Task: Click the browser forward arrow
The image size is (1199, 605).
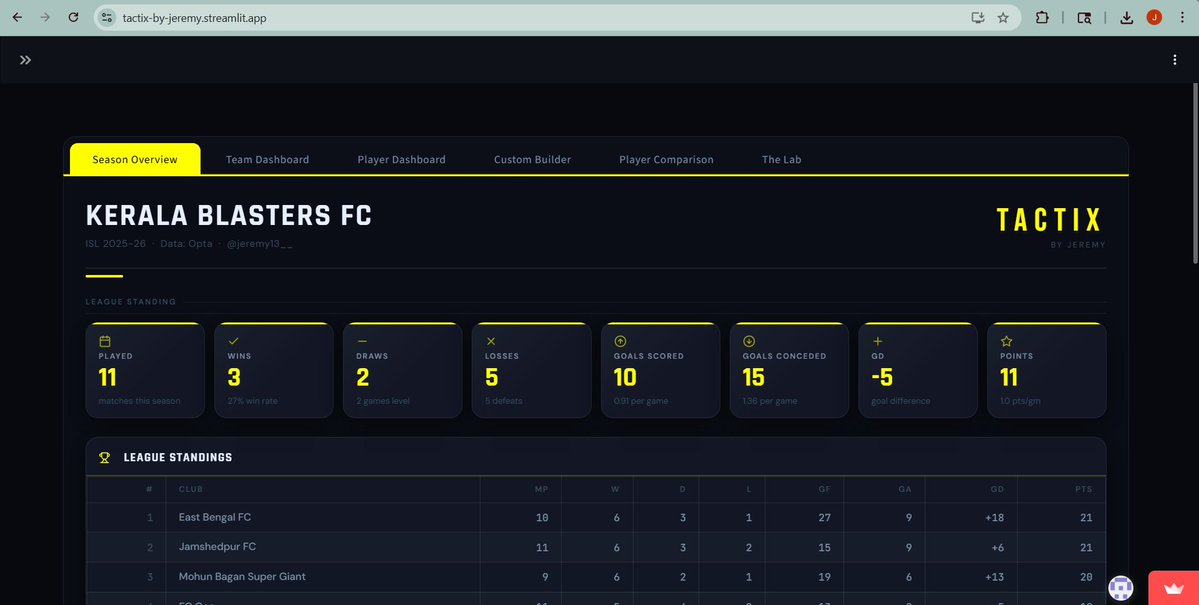Action: click(45, 18)
